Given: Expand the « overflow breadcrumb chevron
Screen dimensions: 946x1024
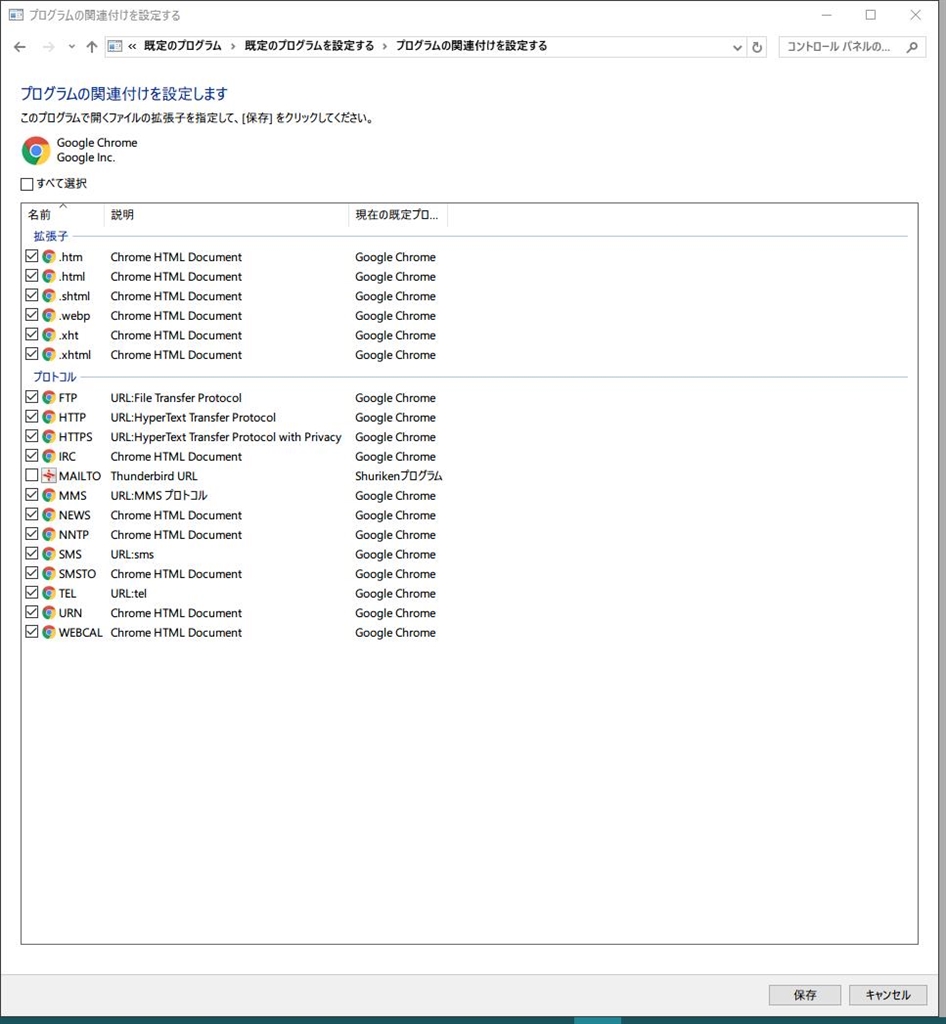Looking at the screenshot, I should click(x=132, y=46).
